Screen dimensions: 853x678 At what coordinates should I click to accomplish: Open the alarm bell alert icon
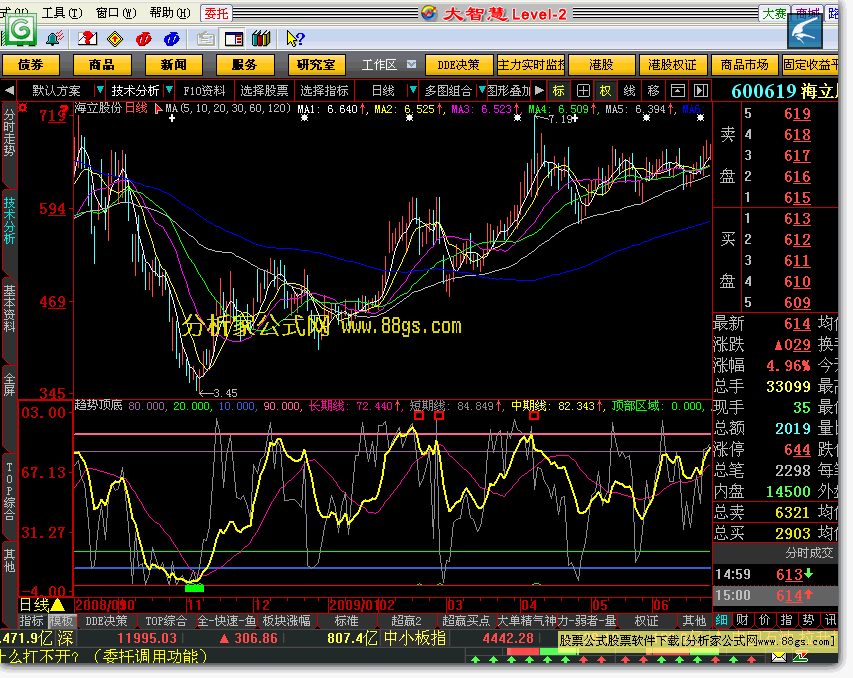click(54, 39)
